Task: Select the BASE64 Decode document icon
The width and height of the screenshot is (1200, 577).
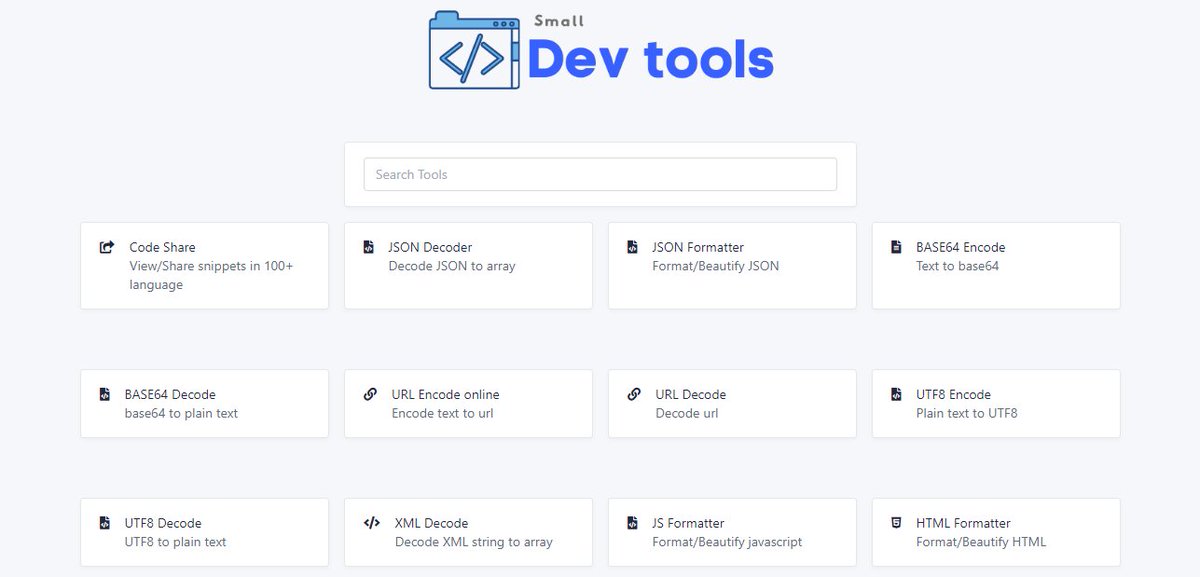Action: click(x=107, y=394)
